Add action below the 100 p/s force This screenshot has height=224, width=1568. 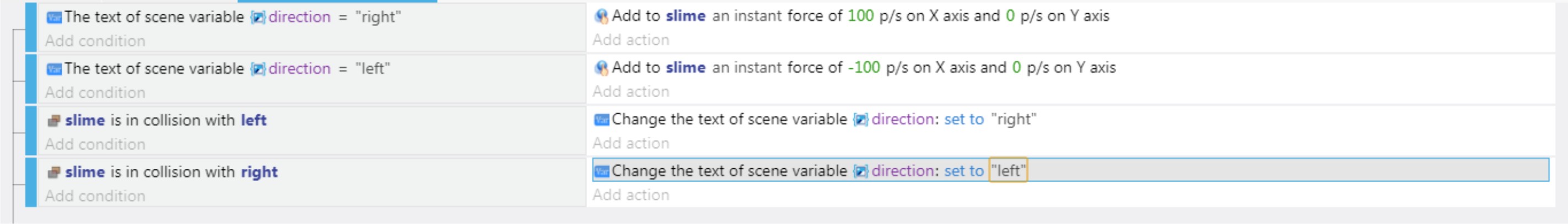tap(631, 40)
